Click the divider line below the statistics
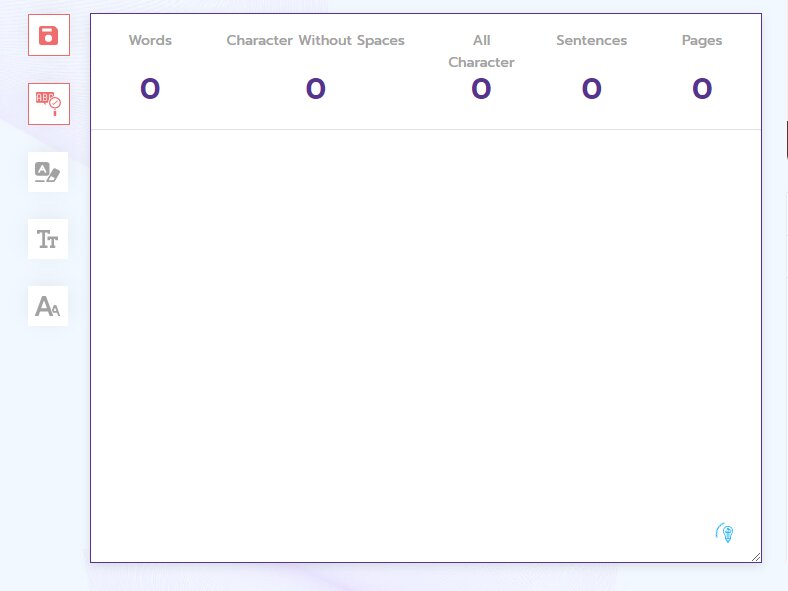This screenshot has width=788, height=591. (x=425, y=129)
